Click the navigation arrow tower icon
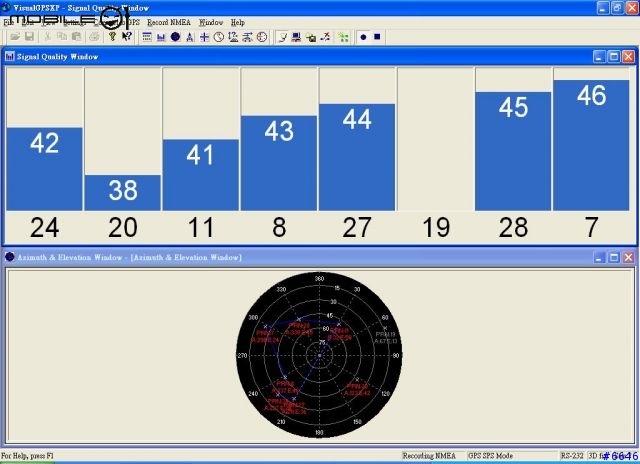Screen dimensions: 640x464 pyautogui.click(x=190, y=37)
